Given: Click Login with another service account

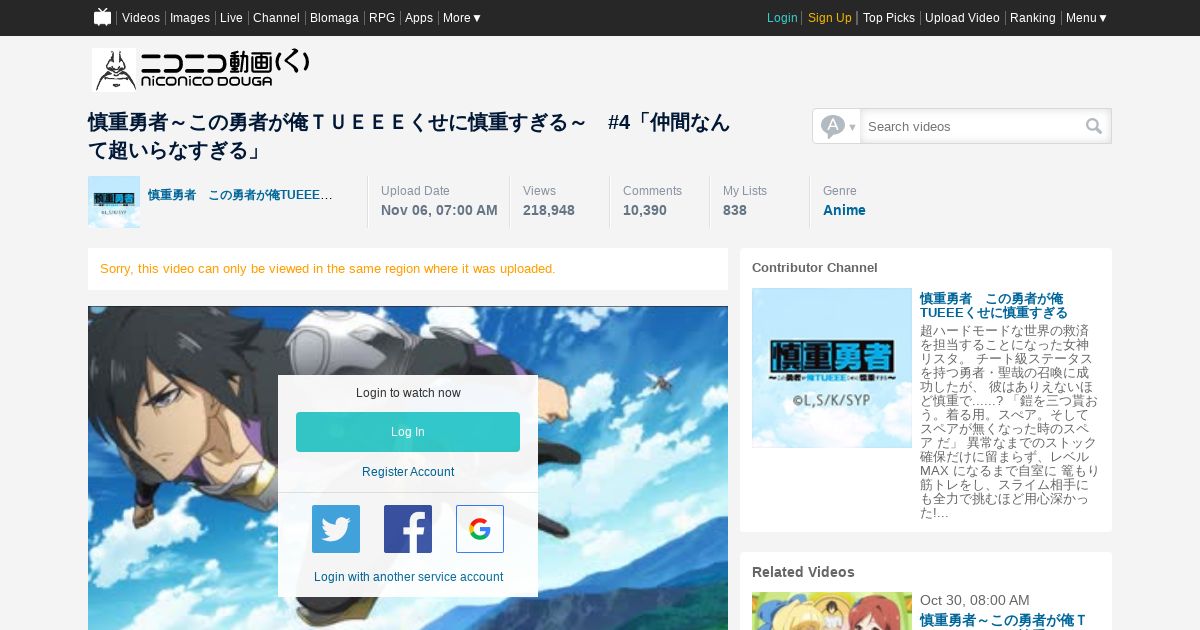Looking at the screenshot, I should click(408, 577).
